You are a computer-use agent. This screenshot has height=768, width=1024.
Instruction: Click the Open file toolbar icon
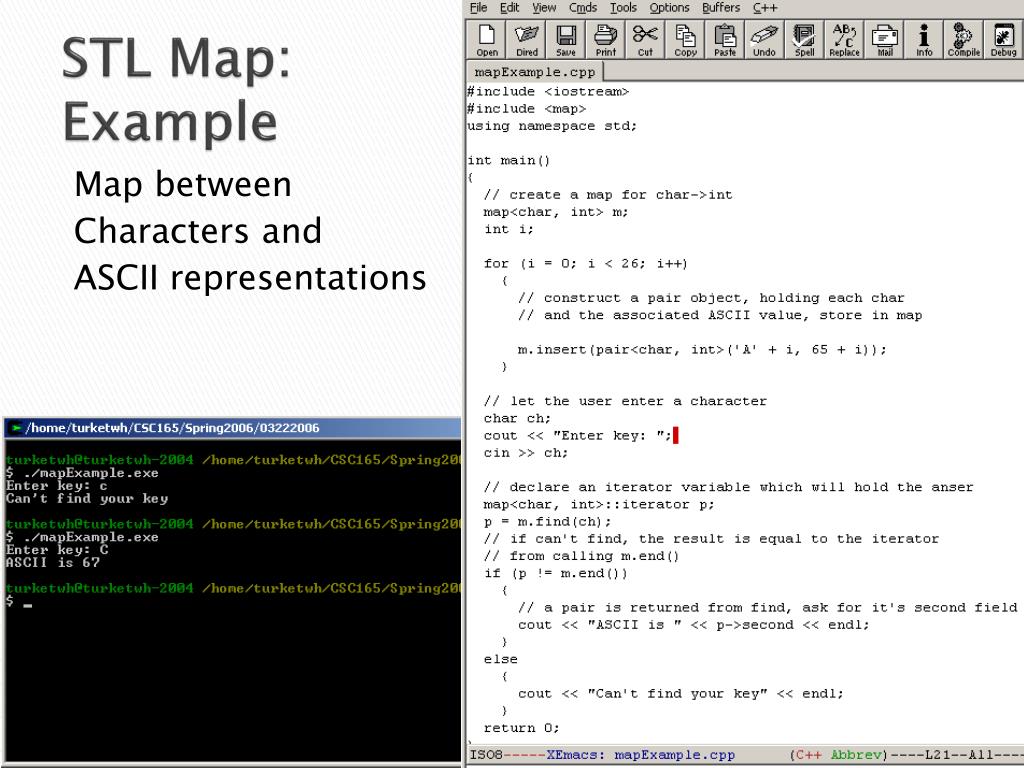[487, 40]
